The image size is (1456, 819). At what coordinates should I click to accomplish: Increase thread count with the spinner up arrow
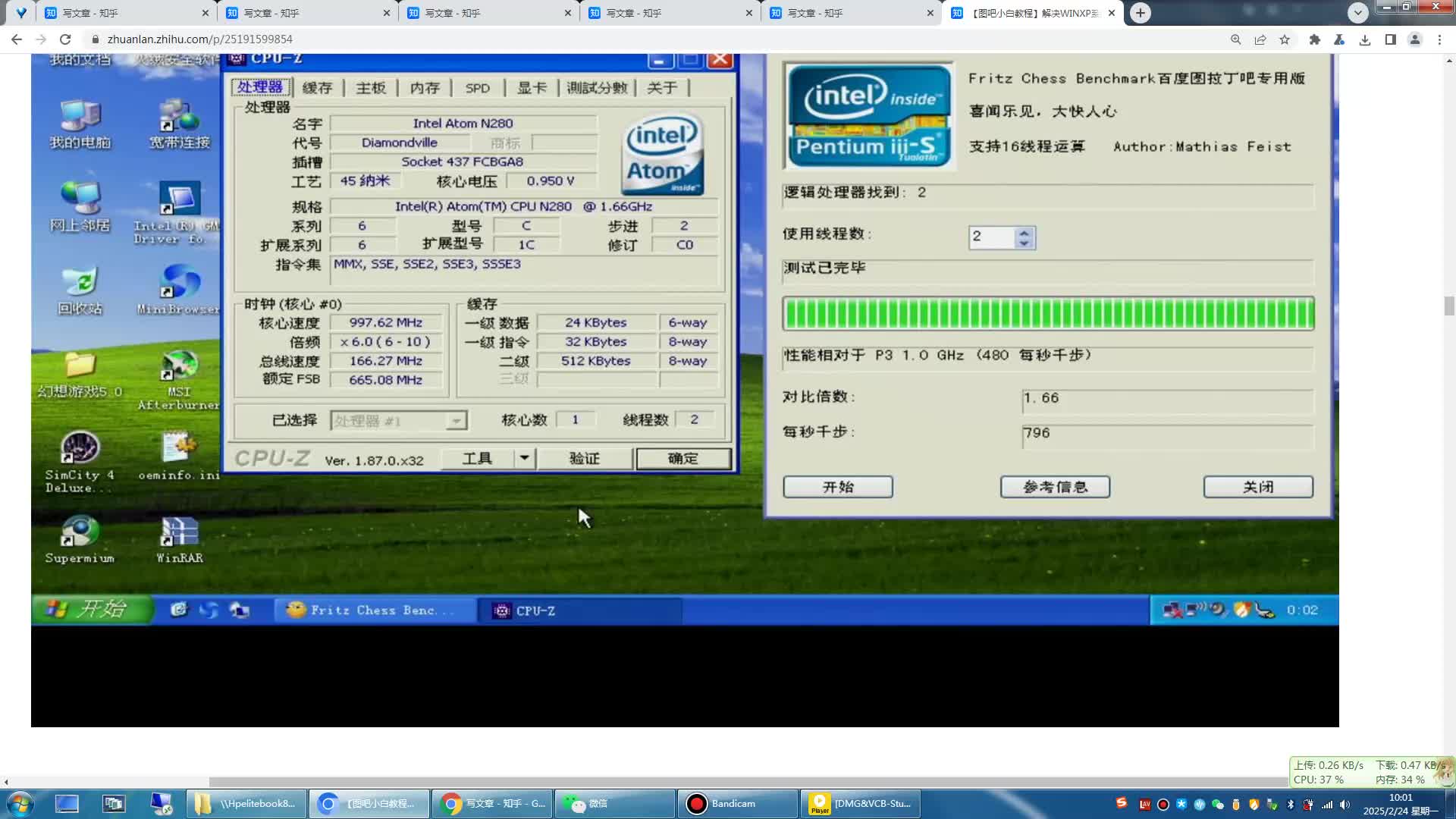(1024, 232)
